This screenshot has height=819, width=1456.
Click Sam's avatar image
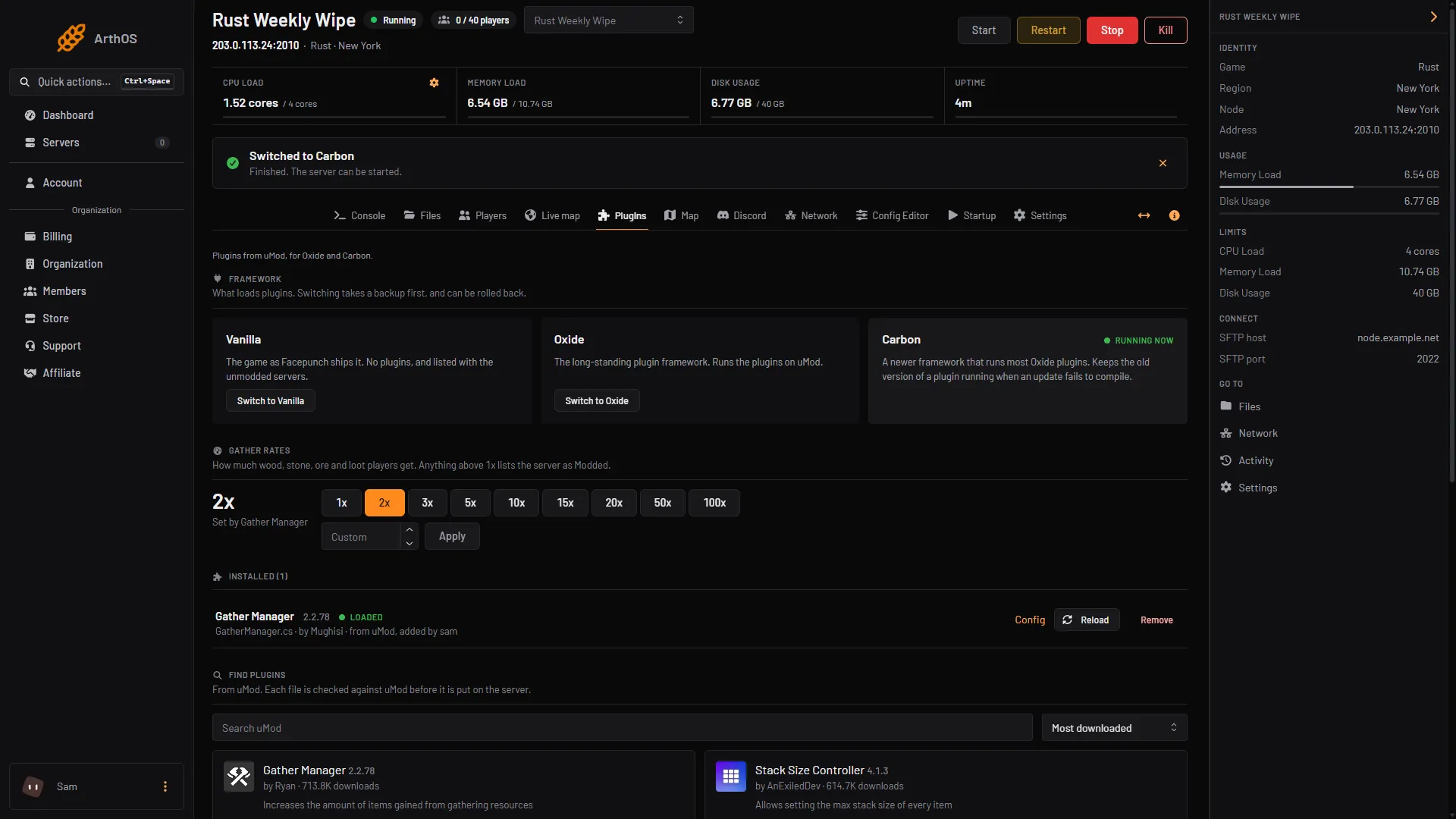tap(33, 786)
